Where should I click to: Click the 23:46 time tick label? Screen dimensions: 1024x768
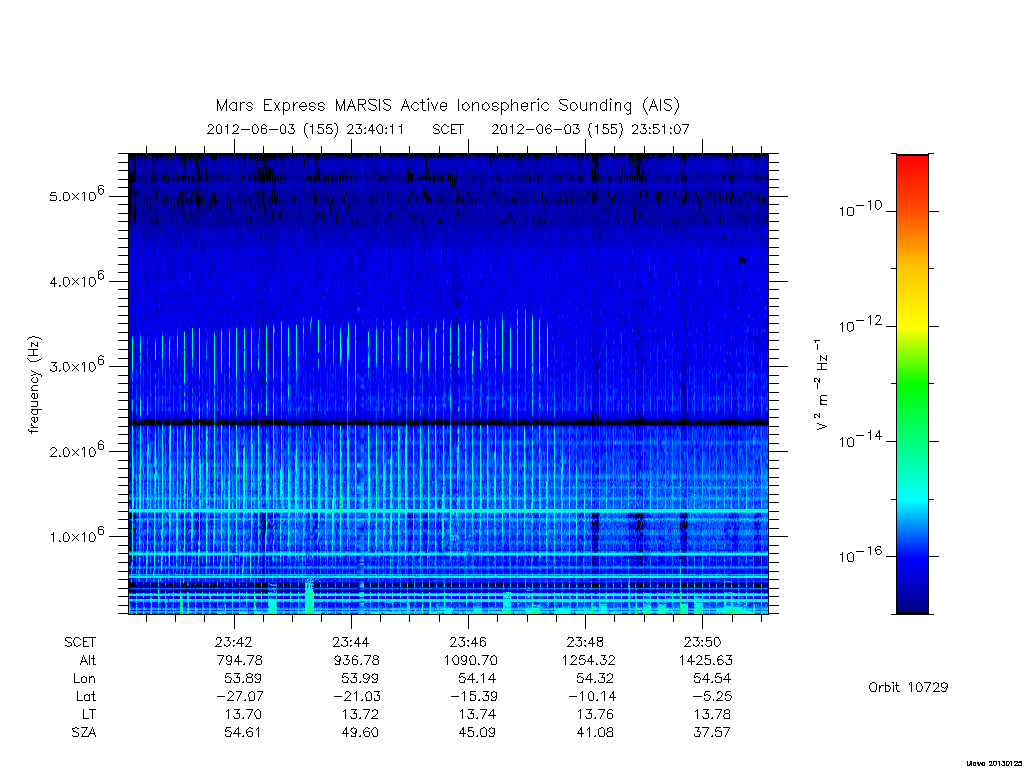point(468,643)
